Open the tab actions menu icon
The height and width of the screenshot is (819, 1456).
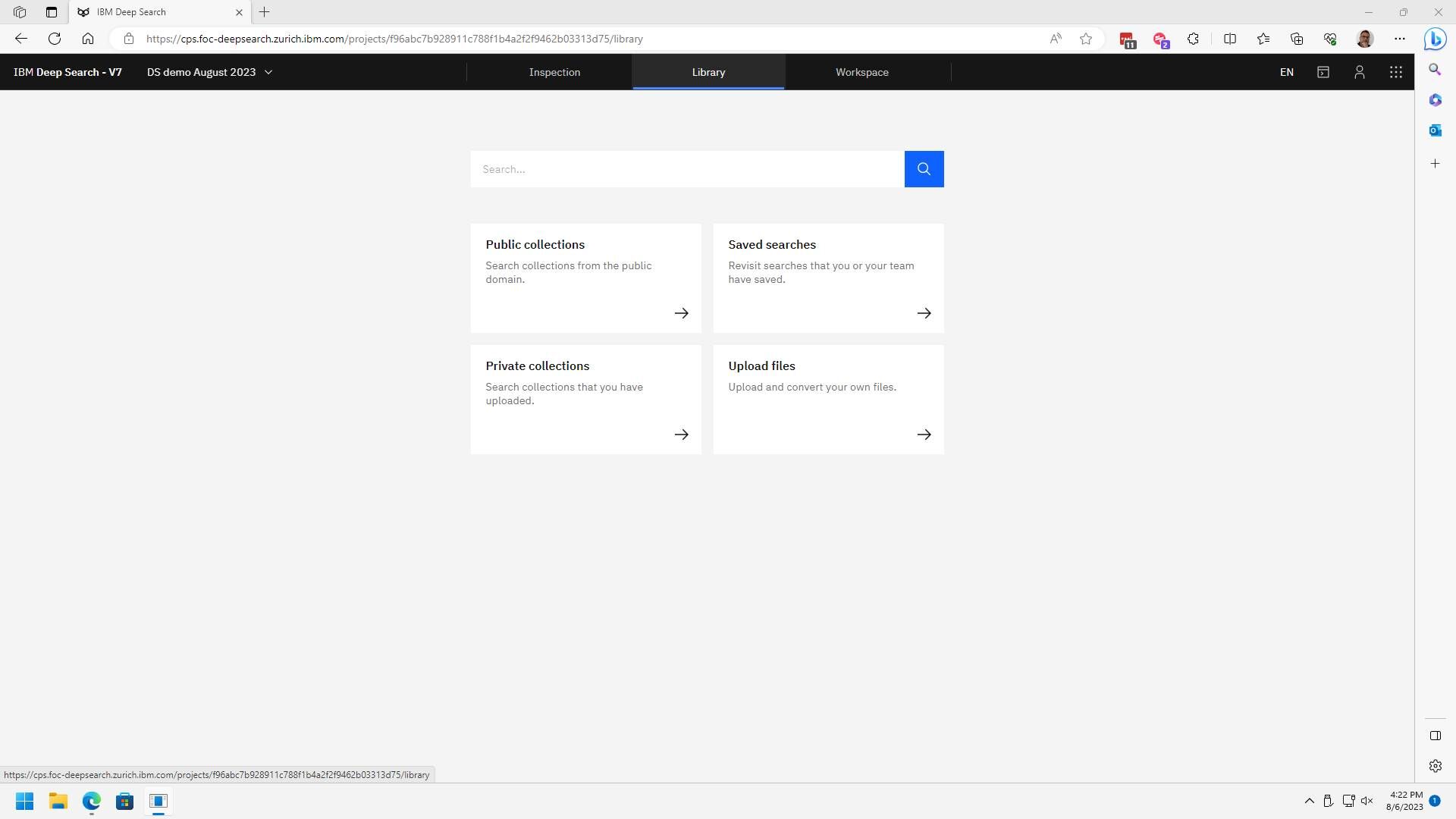(x=52, y=12)
